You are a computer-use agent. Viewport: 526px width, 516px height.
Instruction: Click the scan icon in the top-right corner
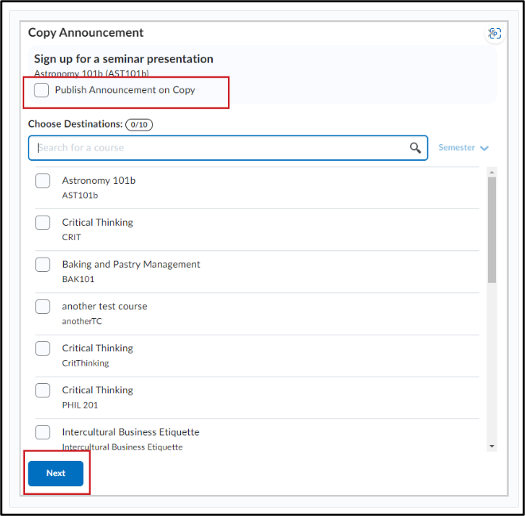point(495,34)
